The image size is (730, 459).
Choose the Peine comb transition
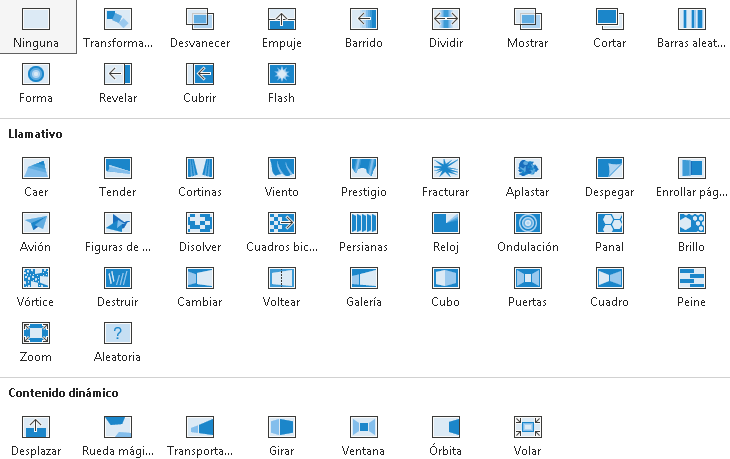click(691, 287)
